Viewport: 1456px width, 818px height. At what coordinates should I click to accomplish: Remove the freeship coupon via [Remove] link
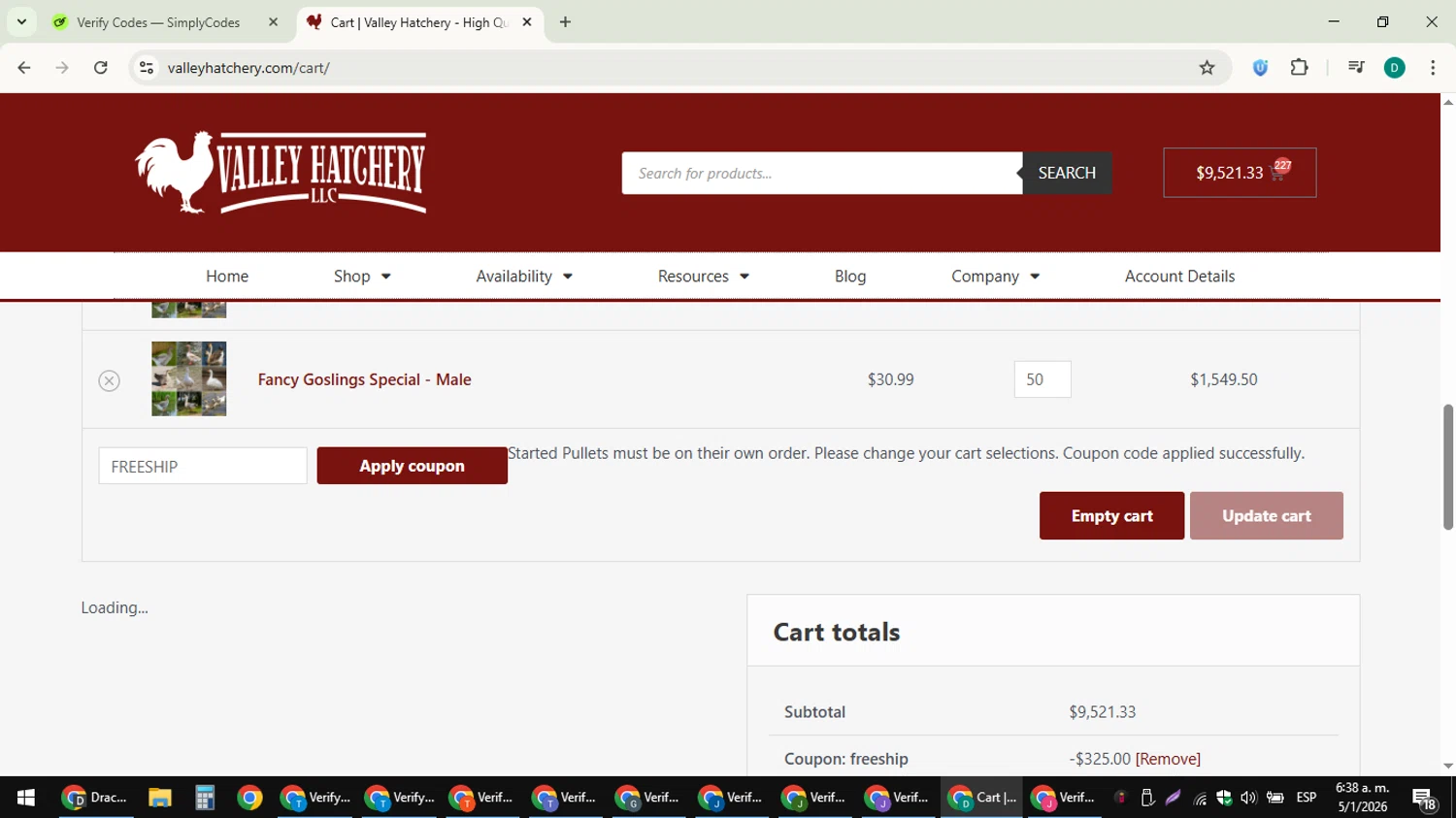[x=1168, y=759]
